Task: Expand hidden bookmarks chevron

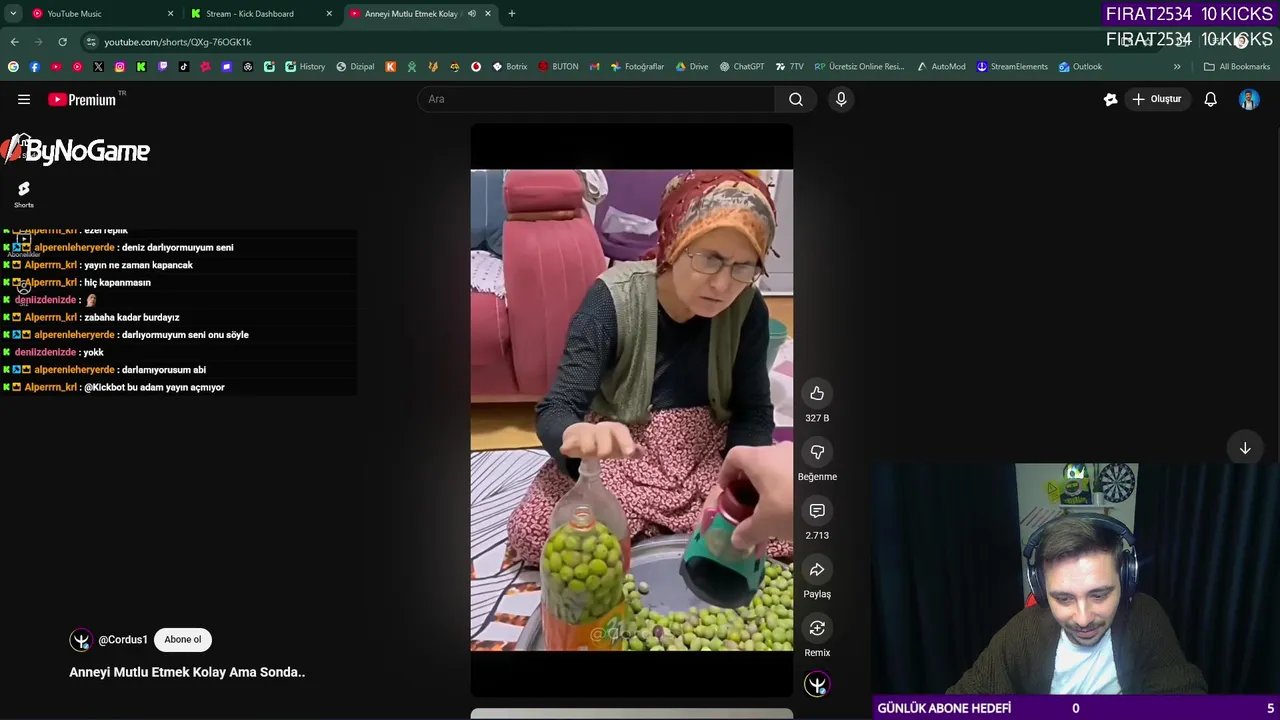Action: click(x=1177, y=67)
